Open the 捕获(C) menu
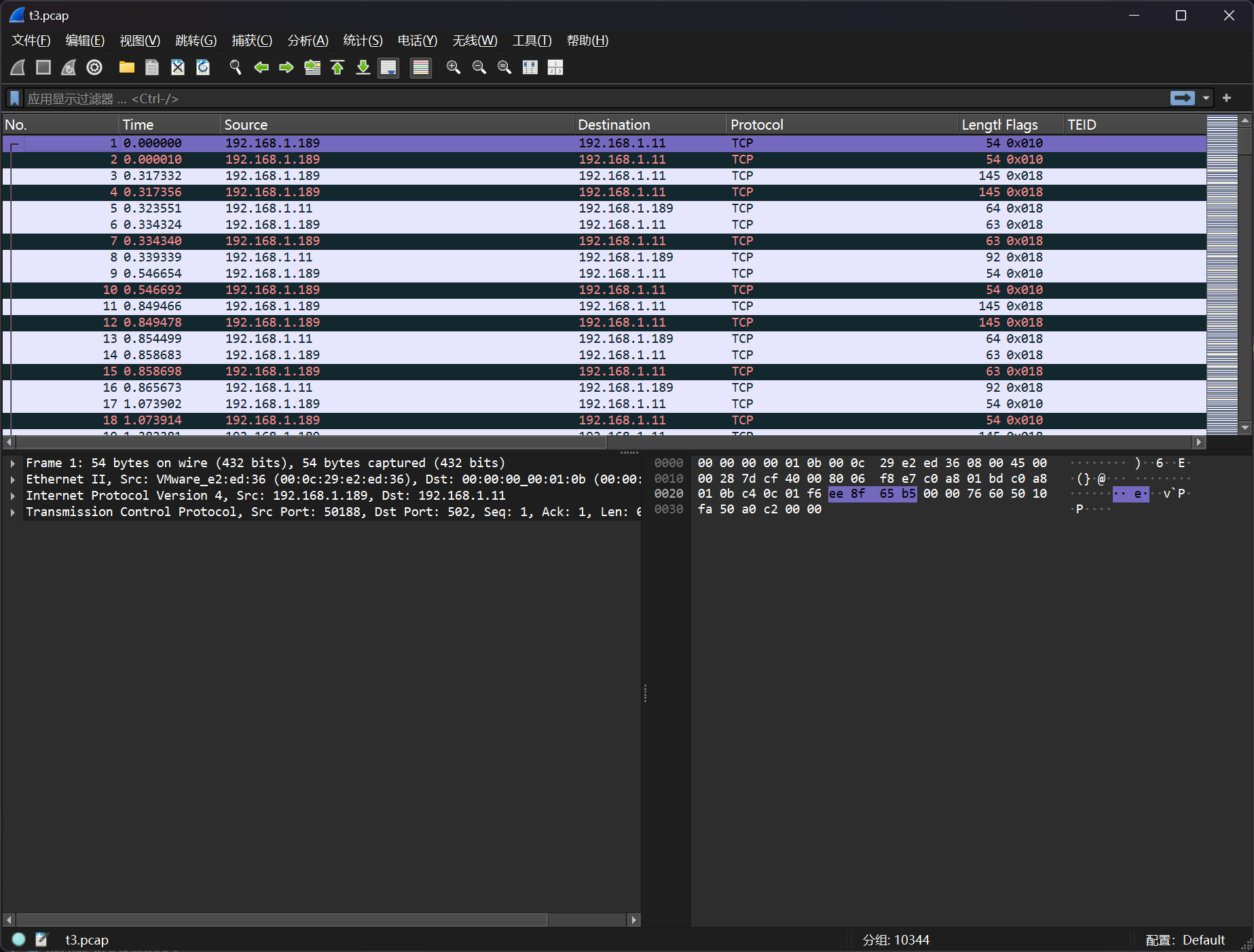This screenshot has width=1254, height=952. pos(252,41)
